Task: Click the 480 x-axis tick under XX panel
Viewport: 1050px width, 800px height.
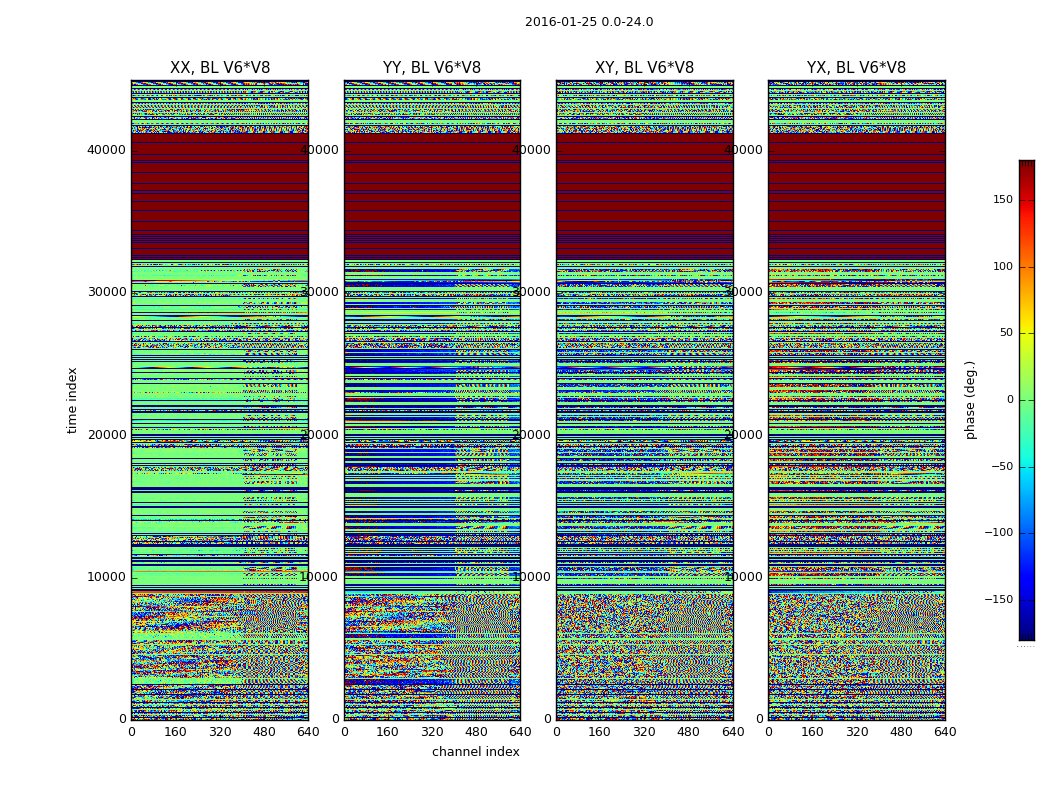Action: click(x=264, y=732)
